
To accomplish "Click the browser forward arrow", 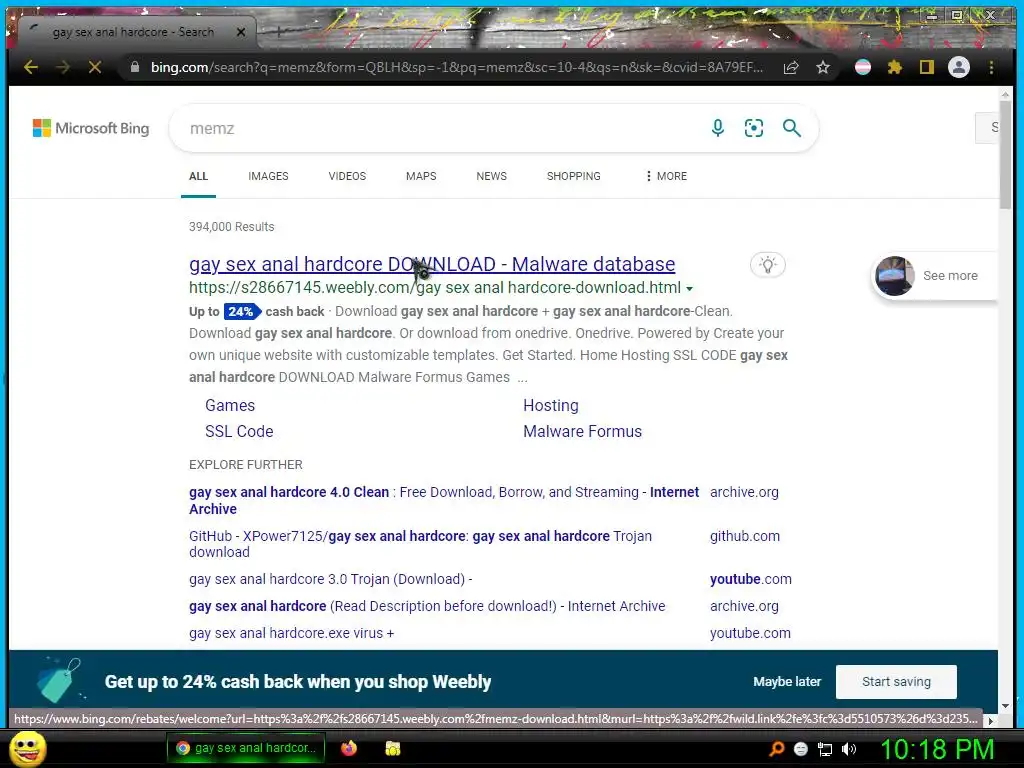I will coord(63,67).
